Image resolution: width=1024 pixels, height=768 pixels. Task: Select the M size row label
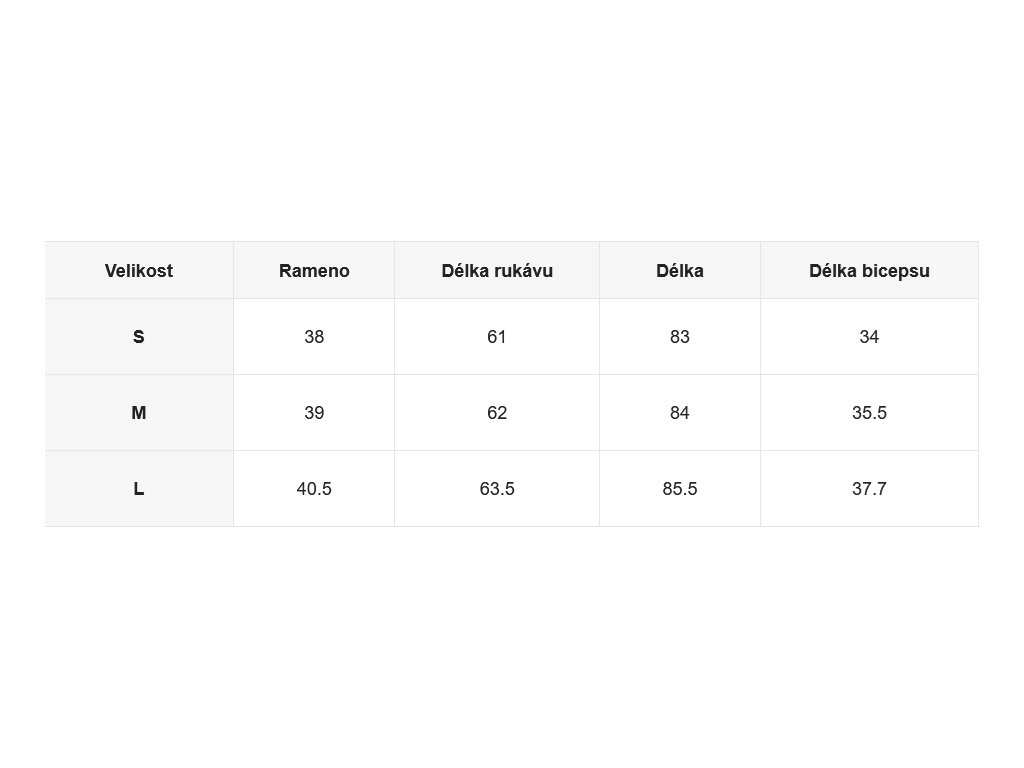(x=138, y=413)
